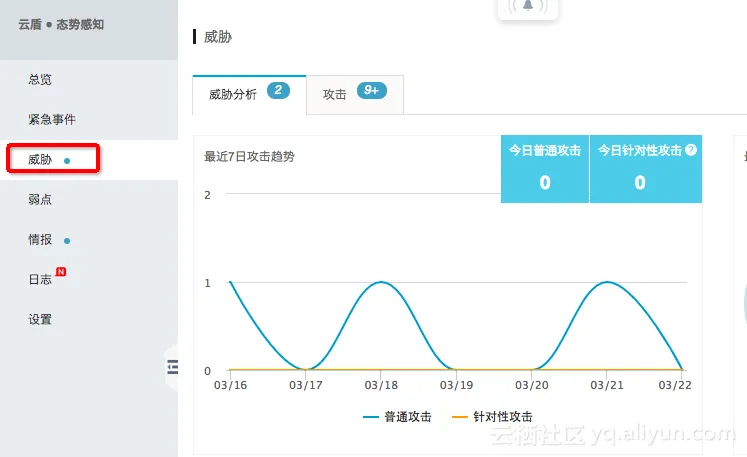
Task: Toggle 针对性攻击 series in chart legend
Action: click(x=492, y=417)
